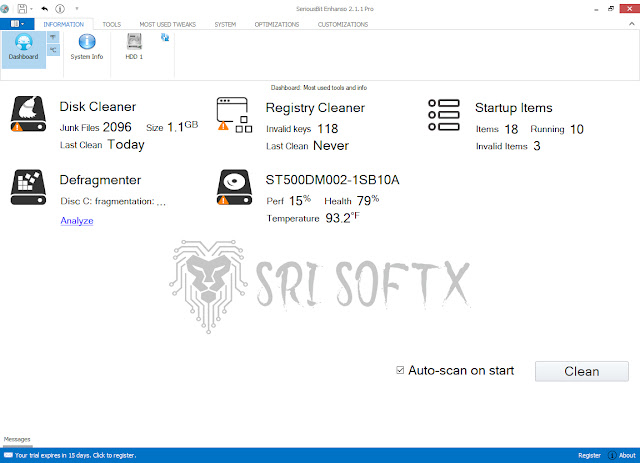Click the Defragmenter drive icon
This screenshot has width=640, height=463.
click(28, 187)
